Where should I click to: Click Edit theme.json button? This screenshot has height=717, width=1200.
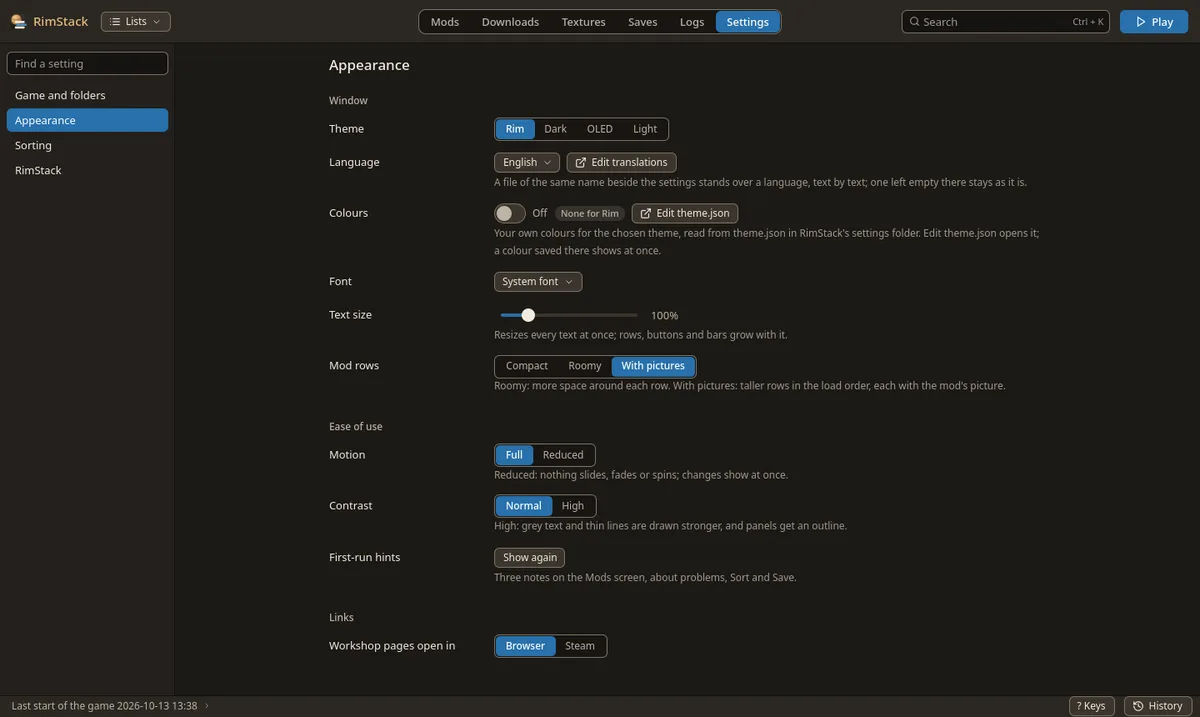pos(685,213)
